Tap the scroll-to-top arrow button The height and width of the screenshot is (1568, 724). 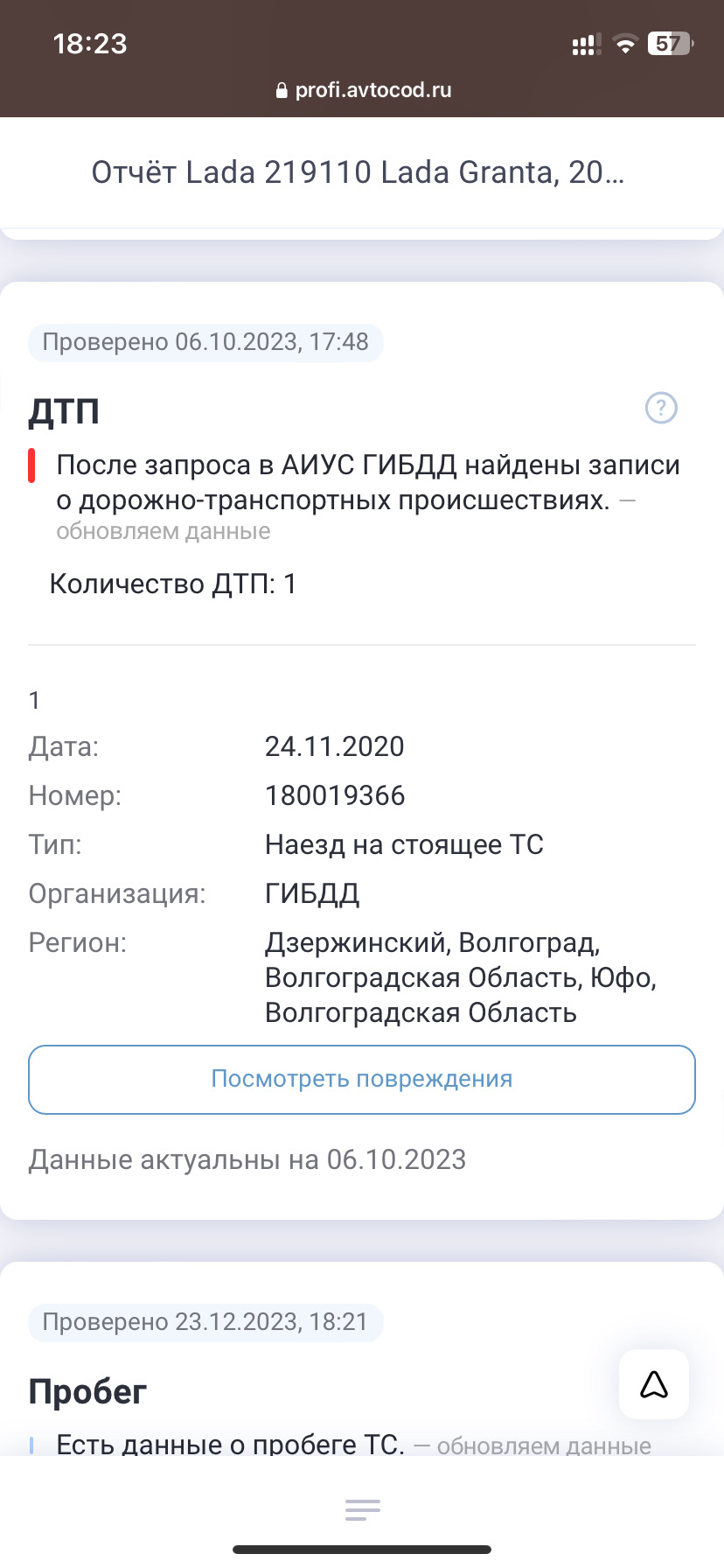(654, 1383)
